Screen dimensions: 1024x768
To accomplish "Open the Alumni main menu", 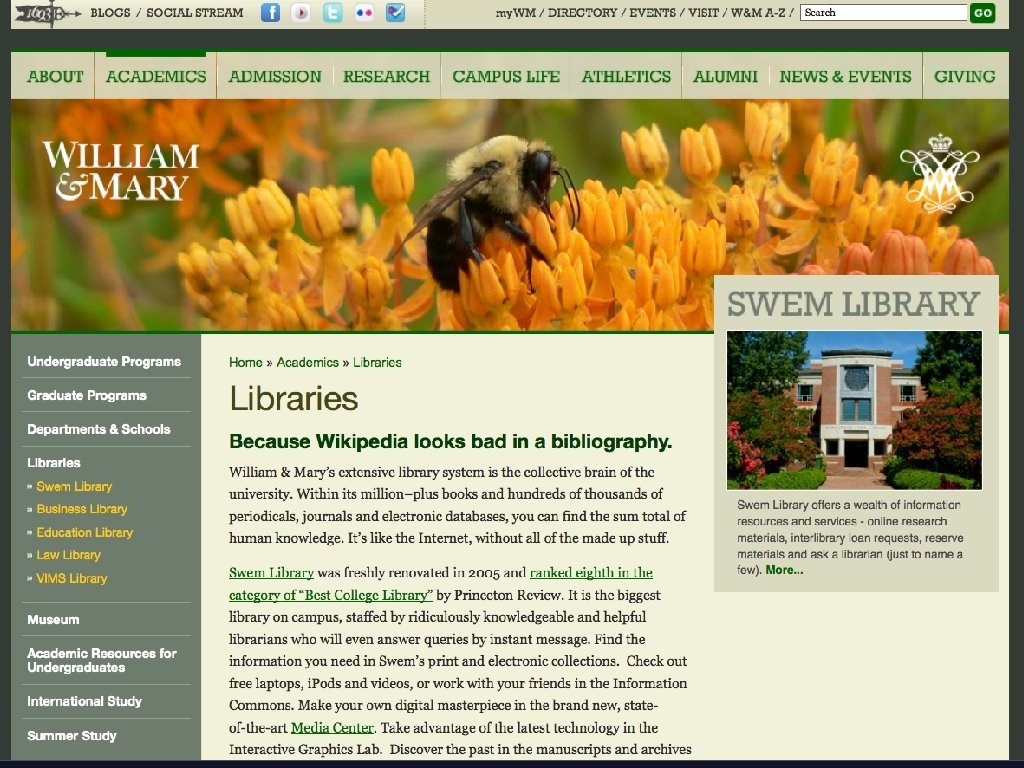I will point(726,76).
